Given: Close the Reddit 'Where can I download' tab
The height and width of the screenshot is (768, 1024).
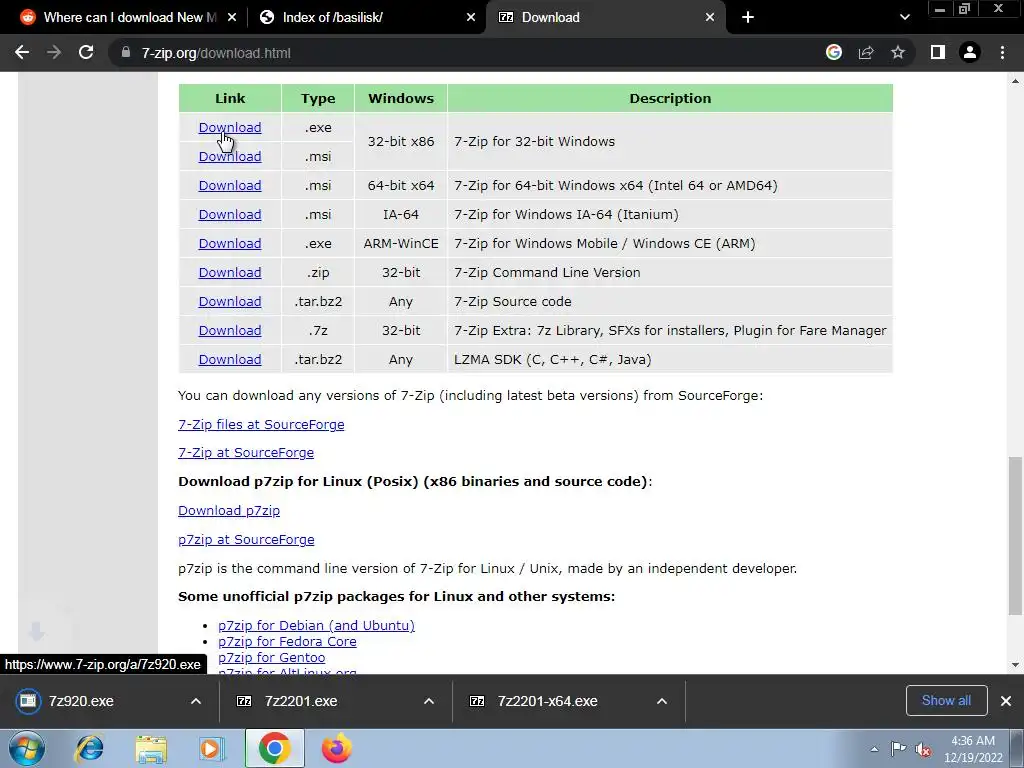Looking at the screenshot, I should click(232, 18).
